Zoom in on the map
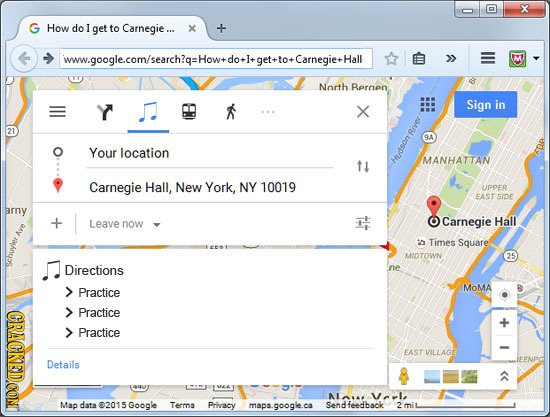The image size is (550, 417). pyautogui.click(x=504, y=323)
